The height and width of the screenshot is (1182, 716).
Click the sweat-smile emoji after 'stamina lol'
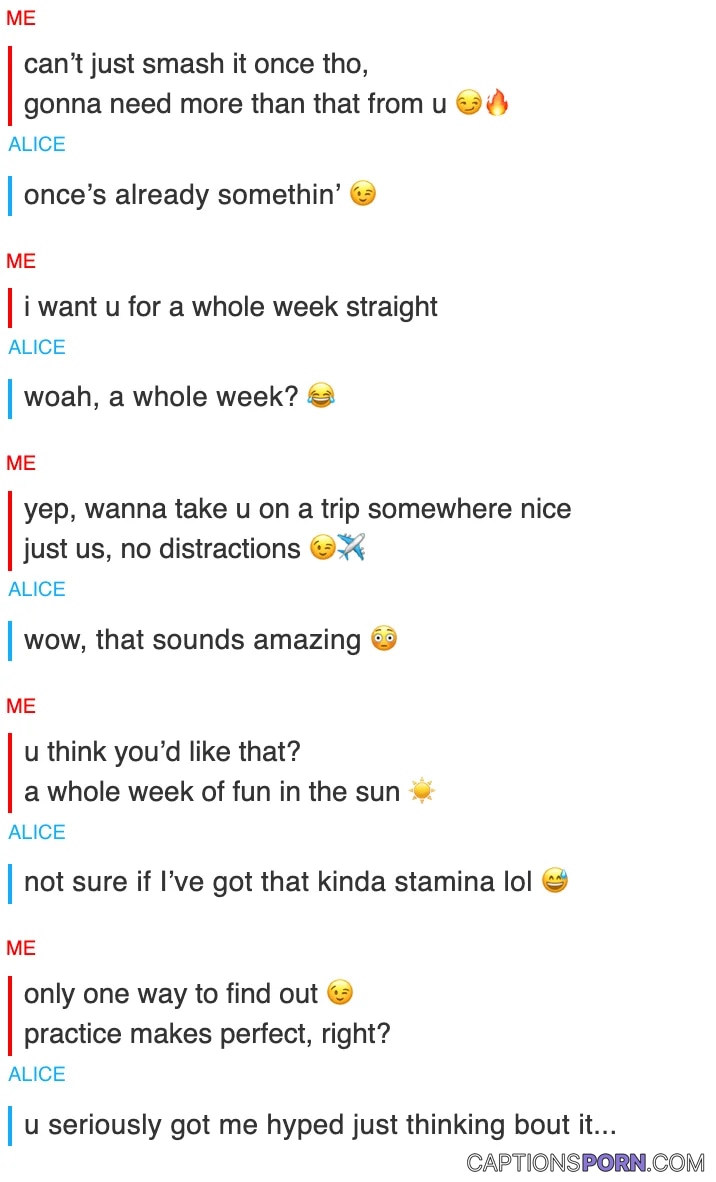click(x=555, y=880)
